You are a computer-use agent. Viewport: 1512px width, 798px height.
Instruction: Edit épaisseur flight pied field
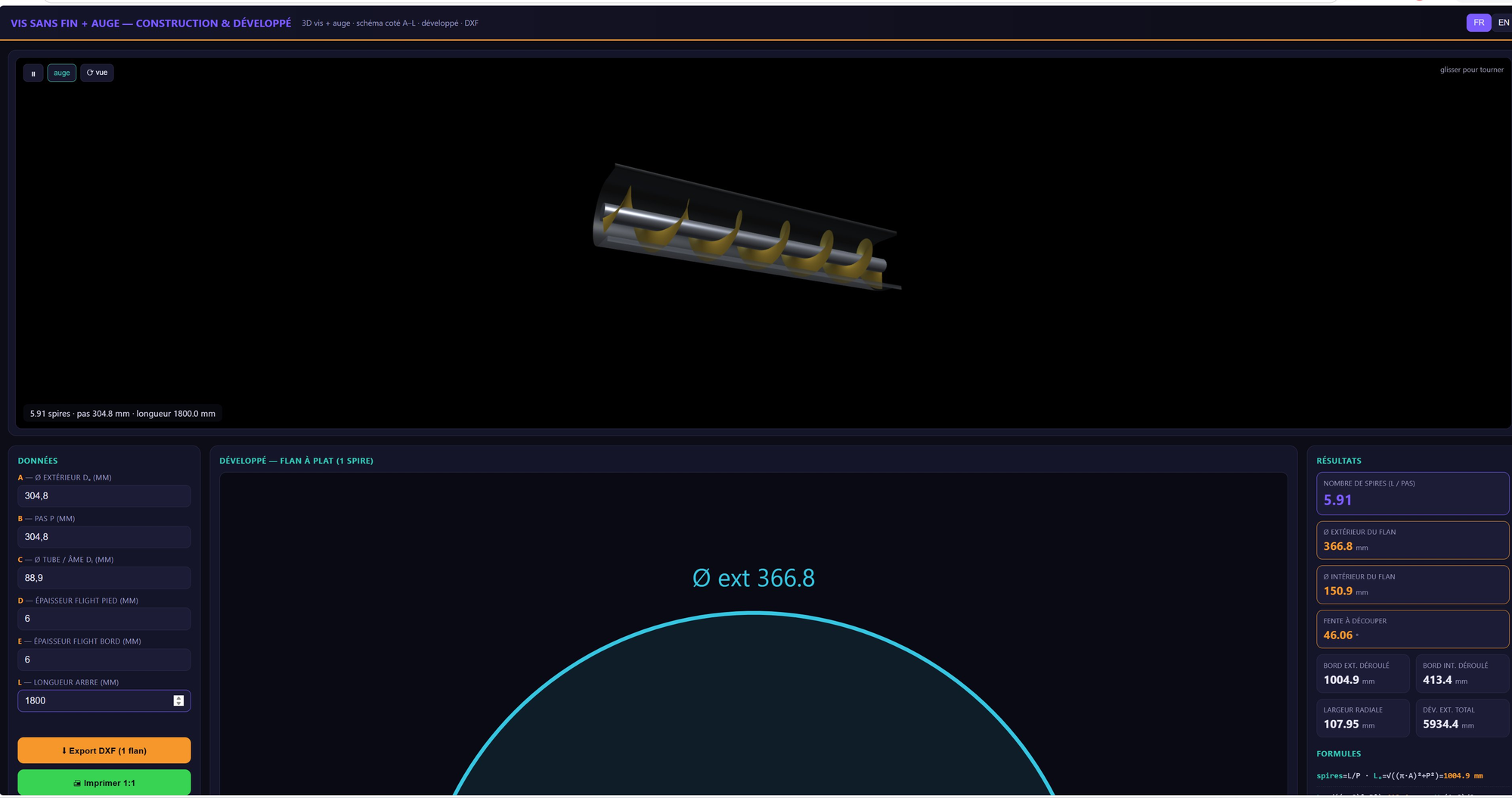pos(104,619)
